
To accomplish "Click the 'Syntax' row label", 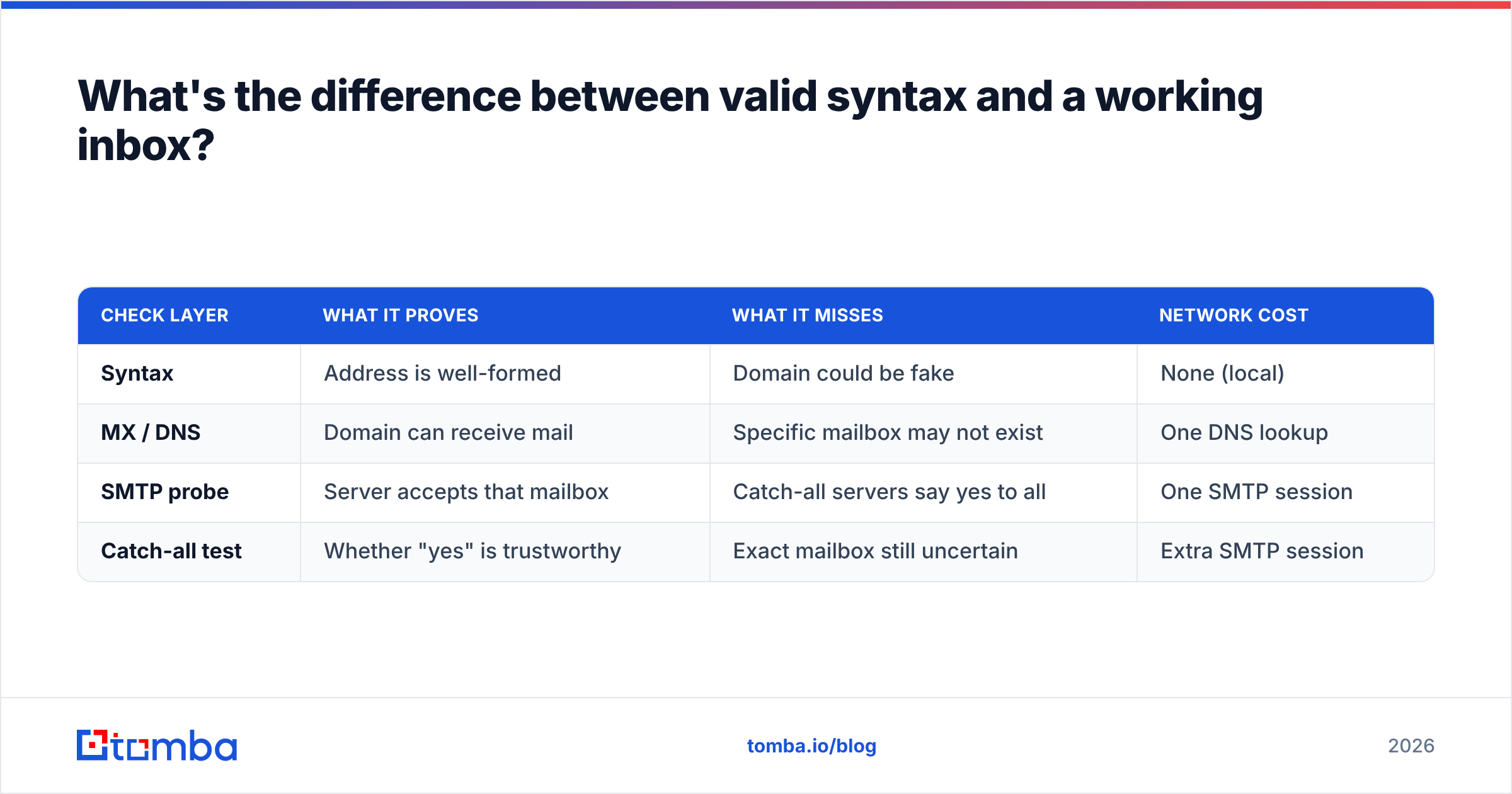I will click(137, 374).
